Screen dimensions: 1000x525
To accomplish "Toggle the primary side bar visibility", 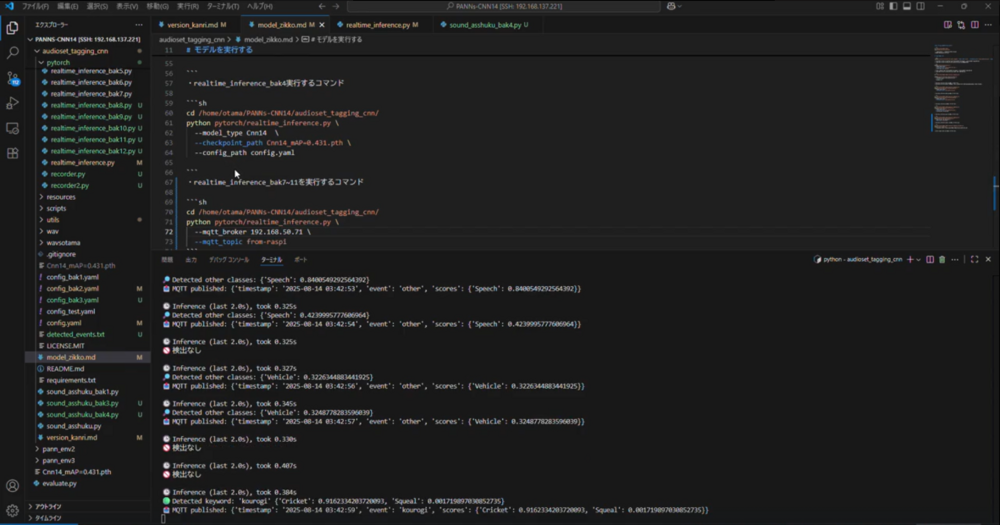I will click(x=893, y=6).
